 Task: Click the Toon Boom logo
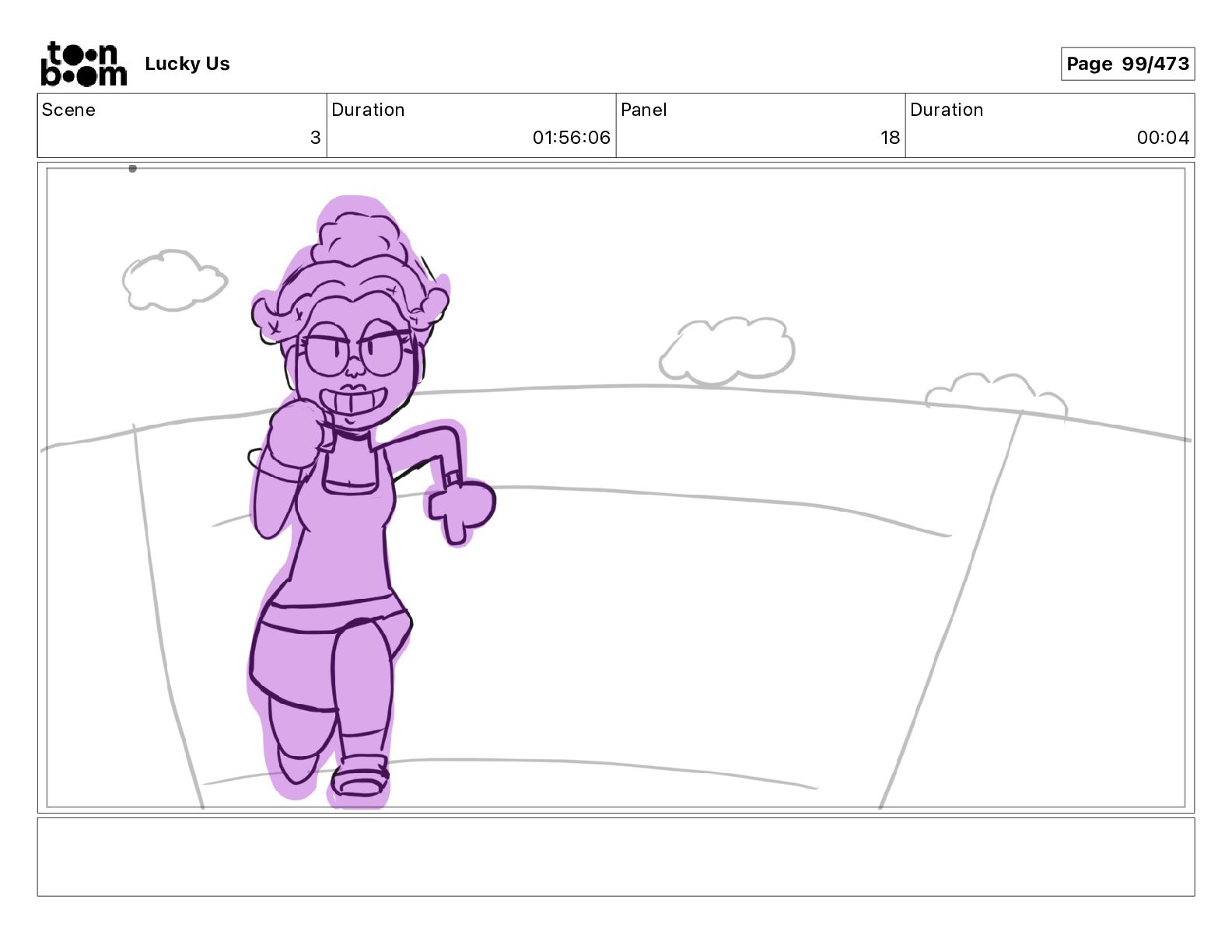pyautogui.click(x=83, y=64)
